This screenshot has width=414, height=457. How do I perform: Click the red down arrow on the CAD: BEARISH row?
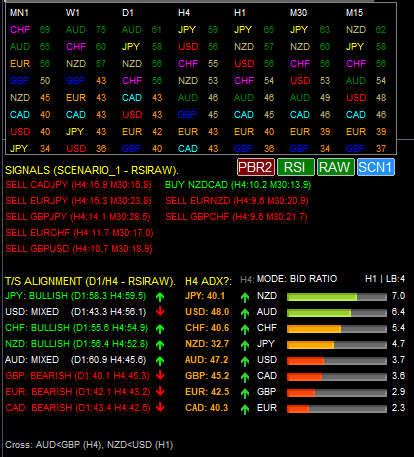(x=160, y=407)
